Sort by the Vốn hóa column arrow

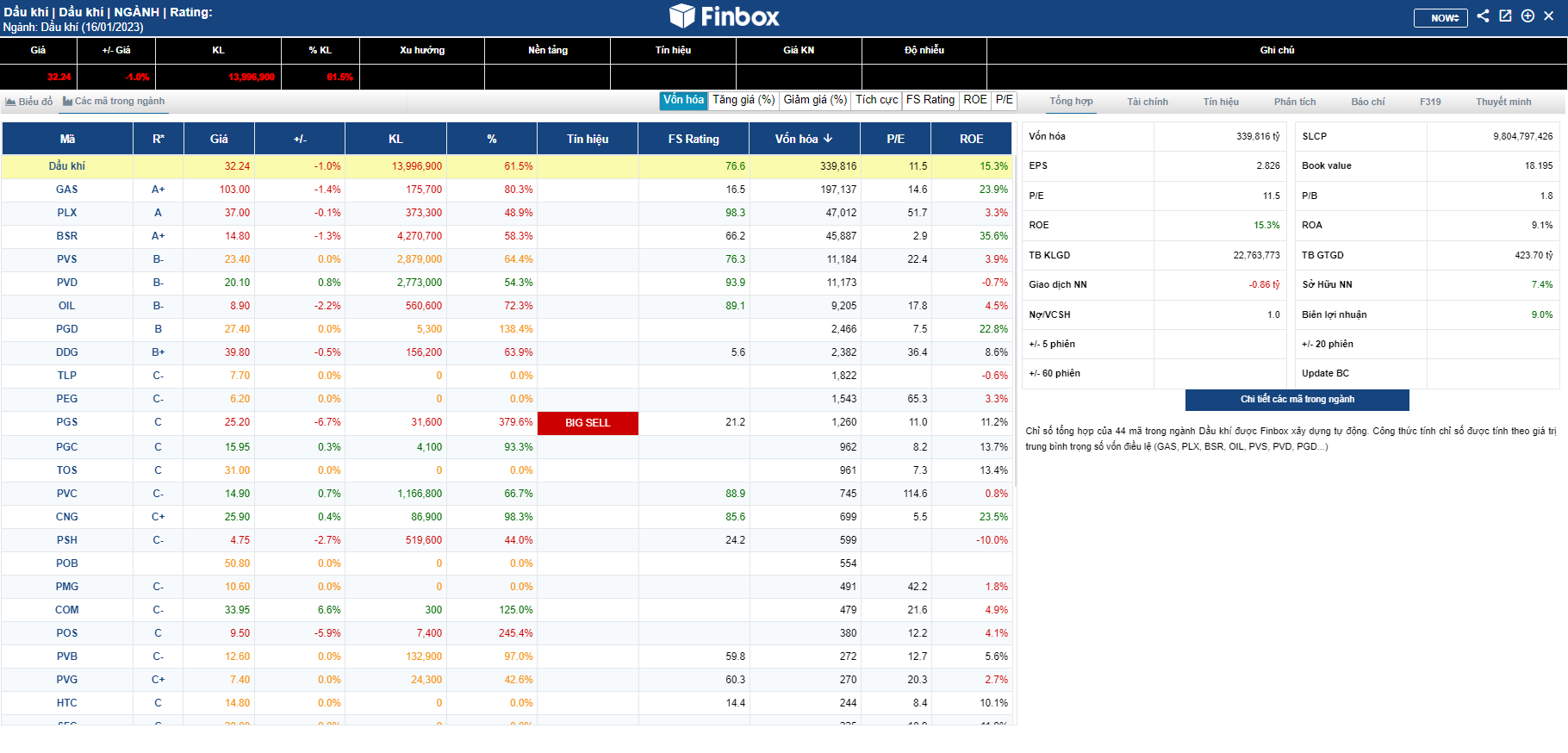tap(828, 139)
